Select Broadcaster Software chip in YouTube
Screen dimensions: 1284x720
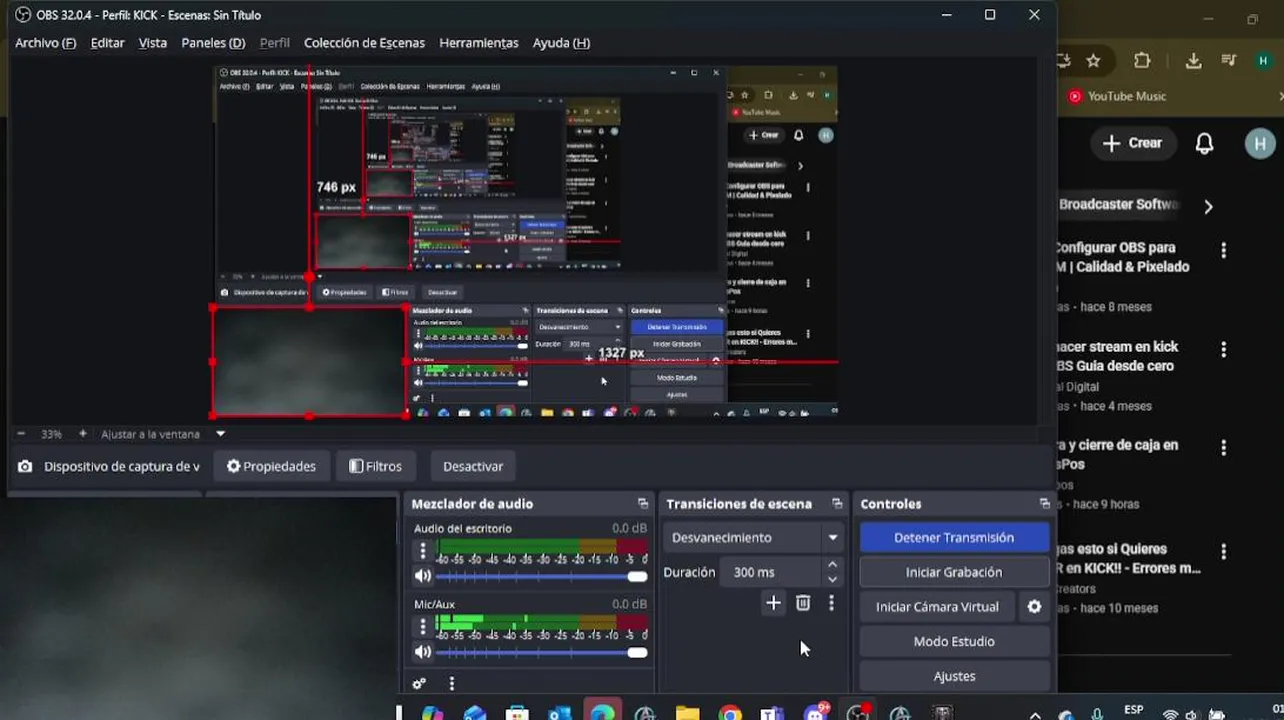(1118, 204)
